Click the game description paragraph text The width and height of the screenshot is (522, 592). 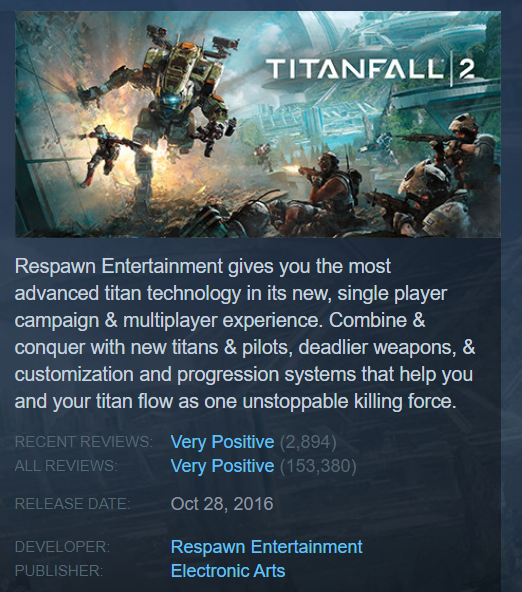tap(245, 333)
